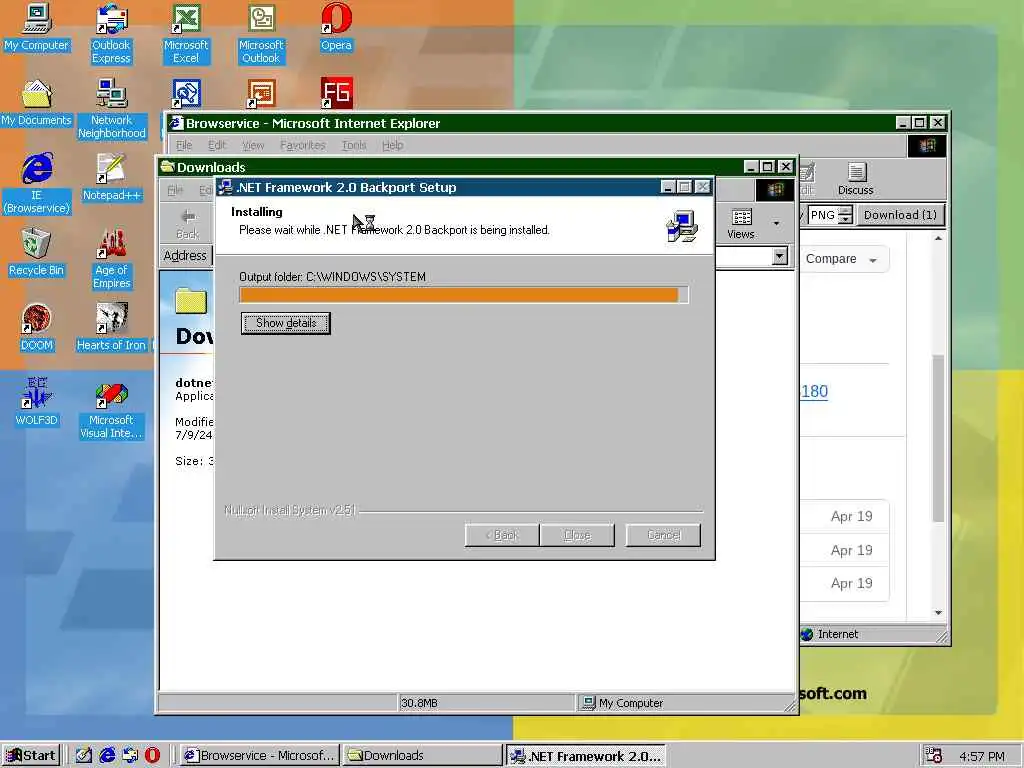Screen dimensions: 1024x768
Task: Open the Downloads address bar dropdown
Action: (780, 256)
